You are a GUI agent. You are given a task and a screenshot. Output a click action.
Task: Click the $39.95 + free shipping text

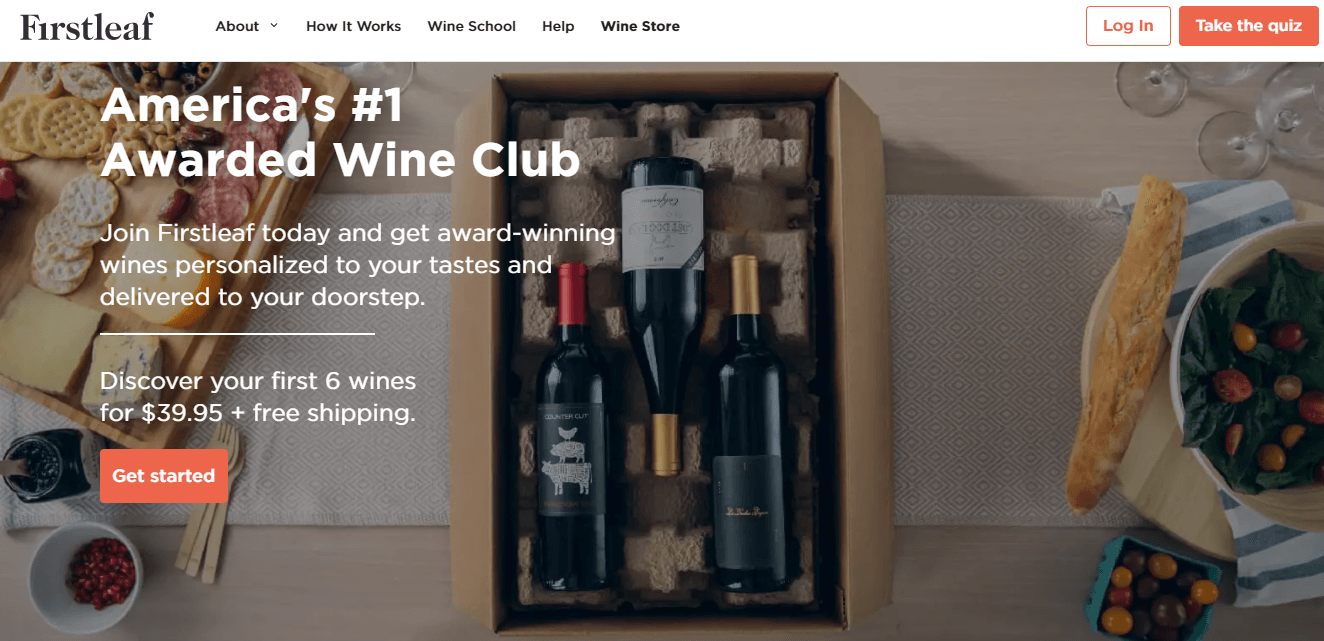[278, 413]
